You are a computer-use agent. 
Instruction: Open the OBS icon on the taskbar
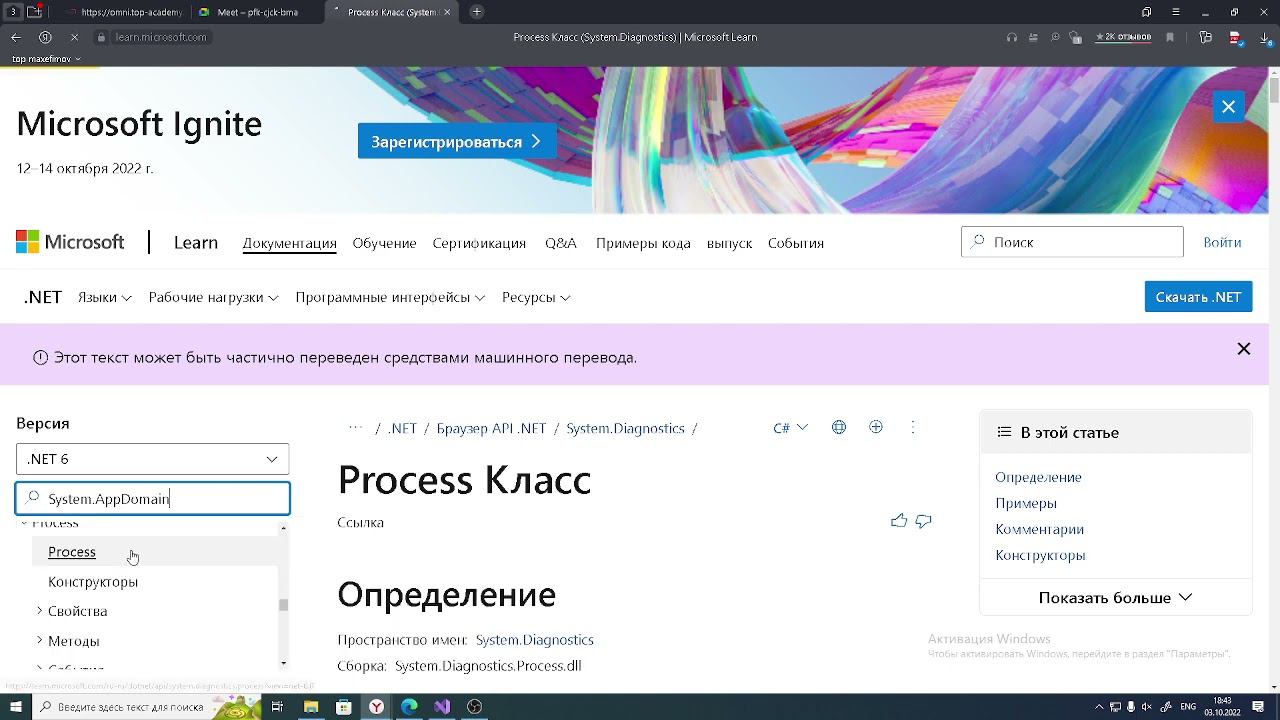475,707
